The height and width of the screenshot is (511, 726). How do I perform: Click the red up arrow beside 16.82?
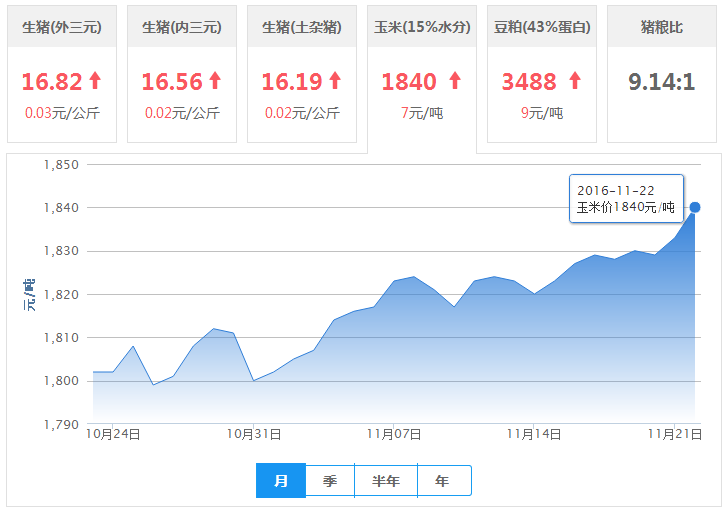coord(95,81)
